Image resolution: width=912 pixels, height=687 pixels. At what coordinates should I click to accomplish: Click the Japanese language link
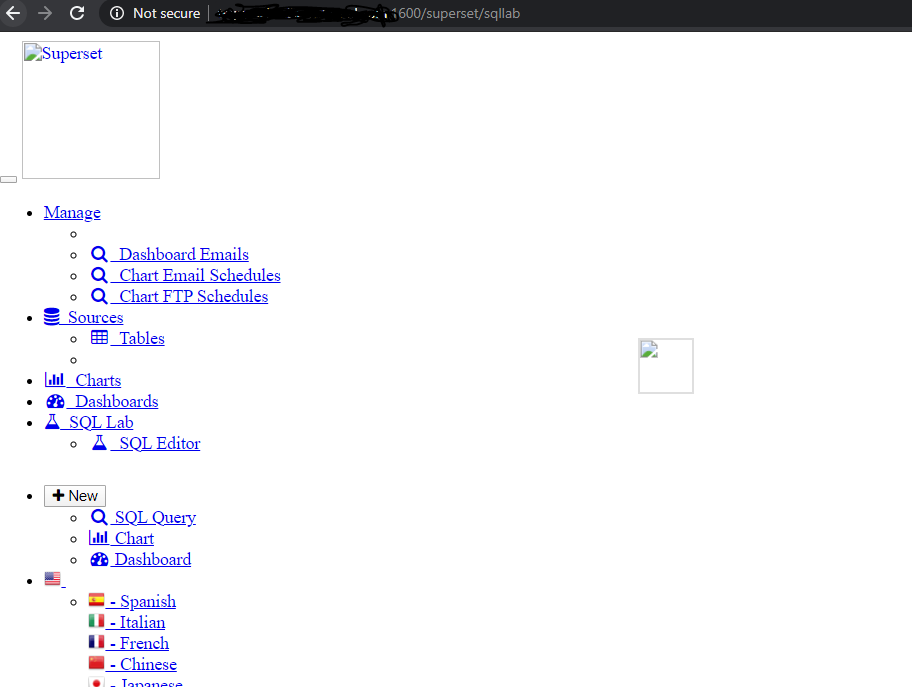[x=150, y=682]
